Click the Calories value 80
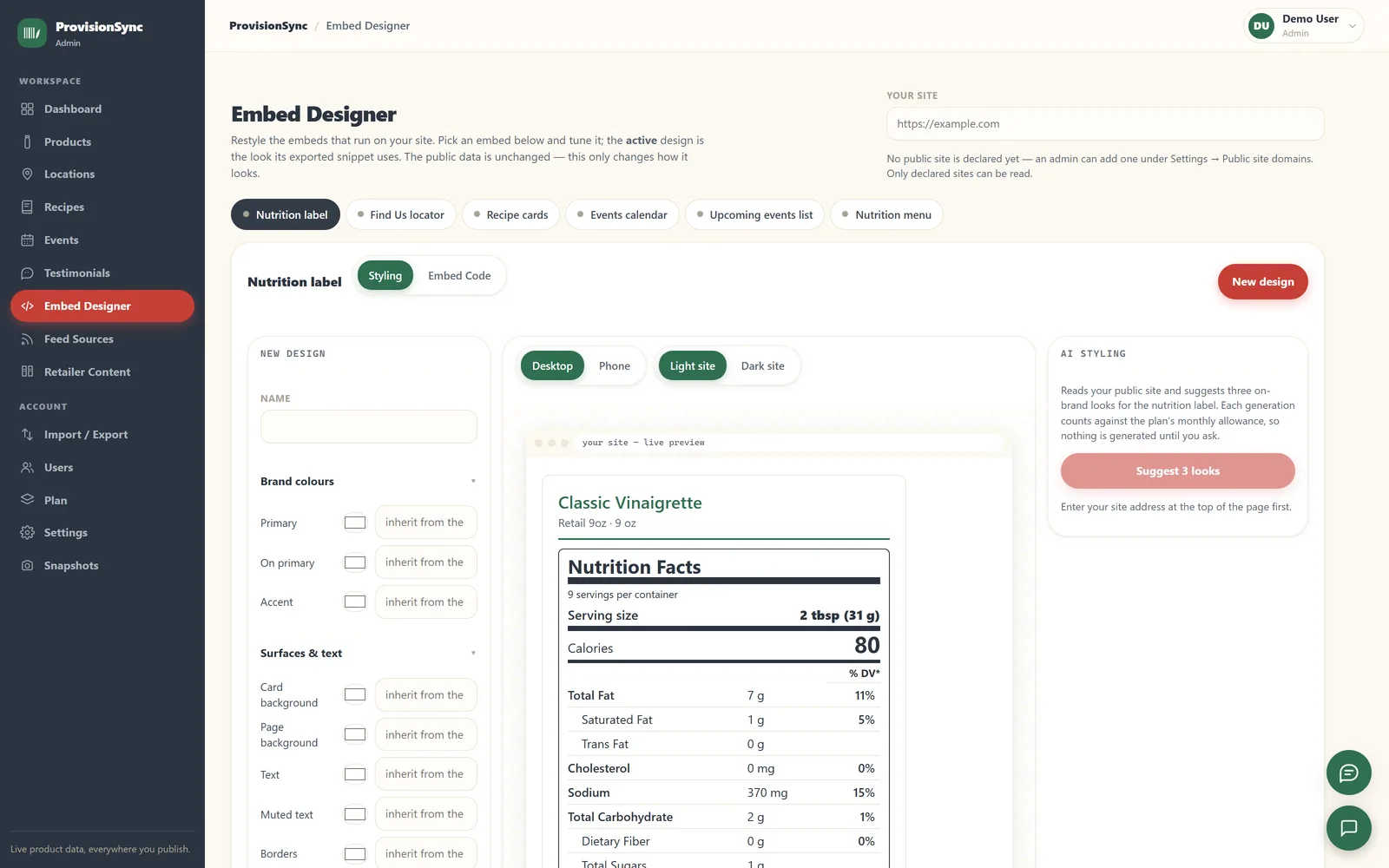Image resolution: width=1389 pixels, height=868 pixels. [x=866, y=646]
